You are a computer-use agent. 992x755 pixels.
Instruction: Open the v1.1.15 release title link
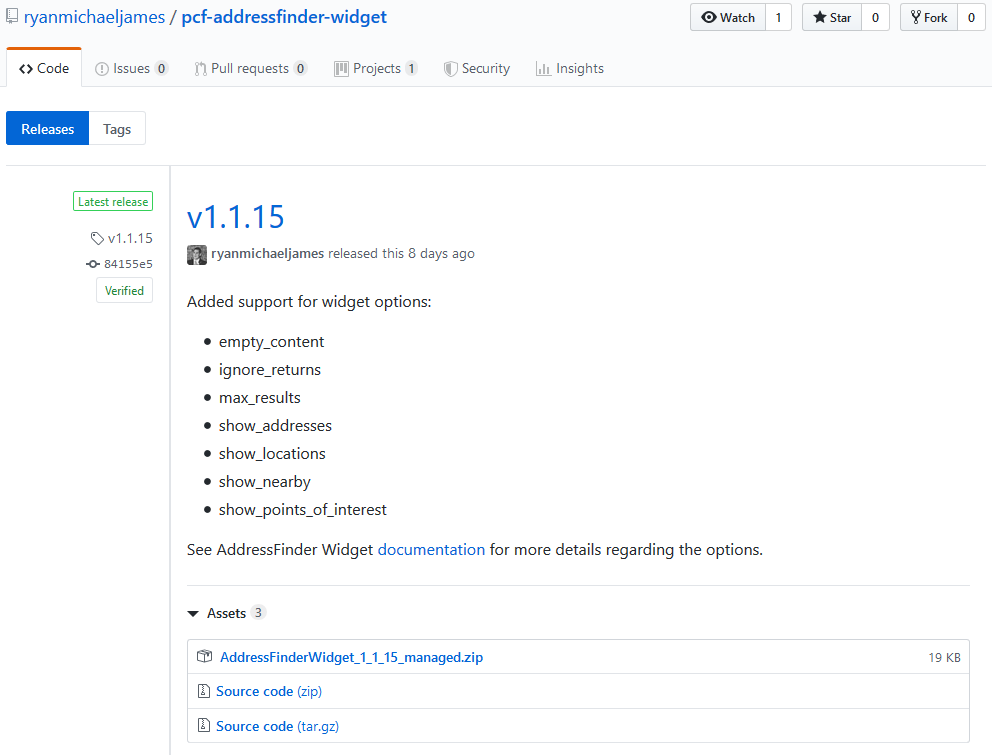(236, 217)
